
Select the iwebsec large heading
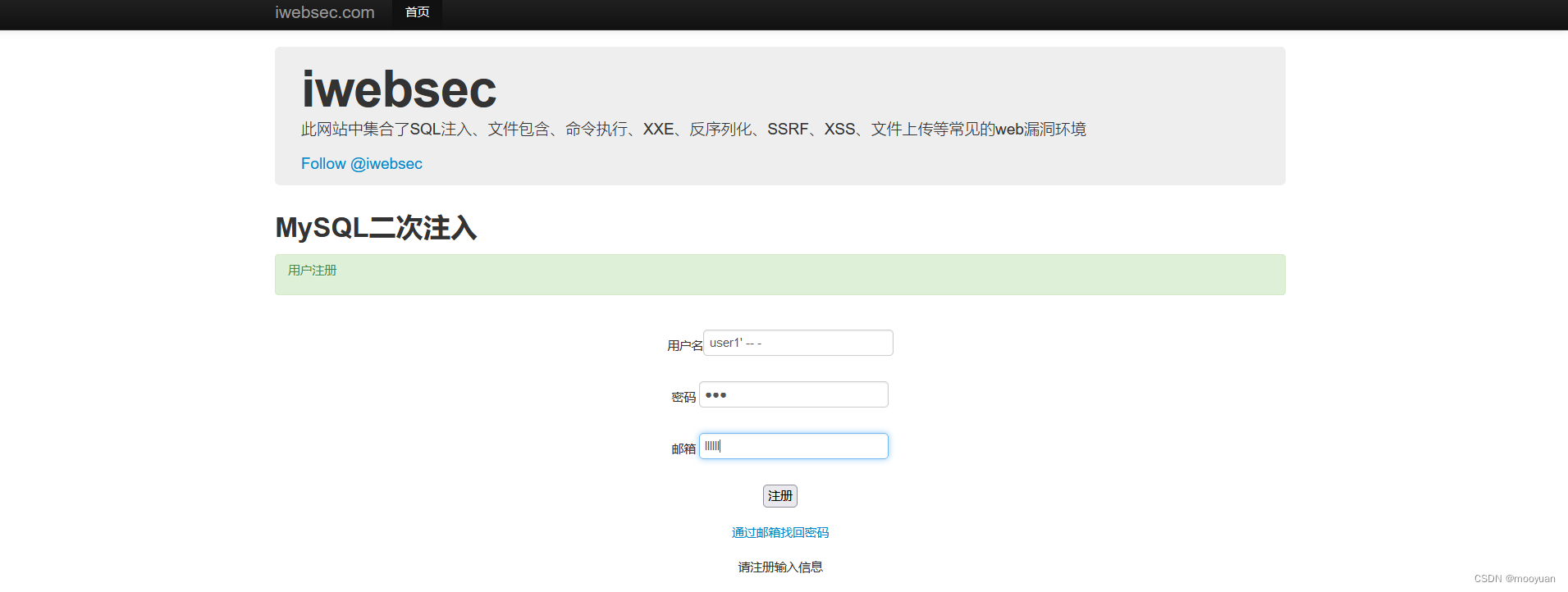click(x=399, y=89)
